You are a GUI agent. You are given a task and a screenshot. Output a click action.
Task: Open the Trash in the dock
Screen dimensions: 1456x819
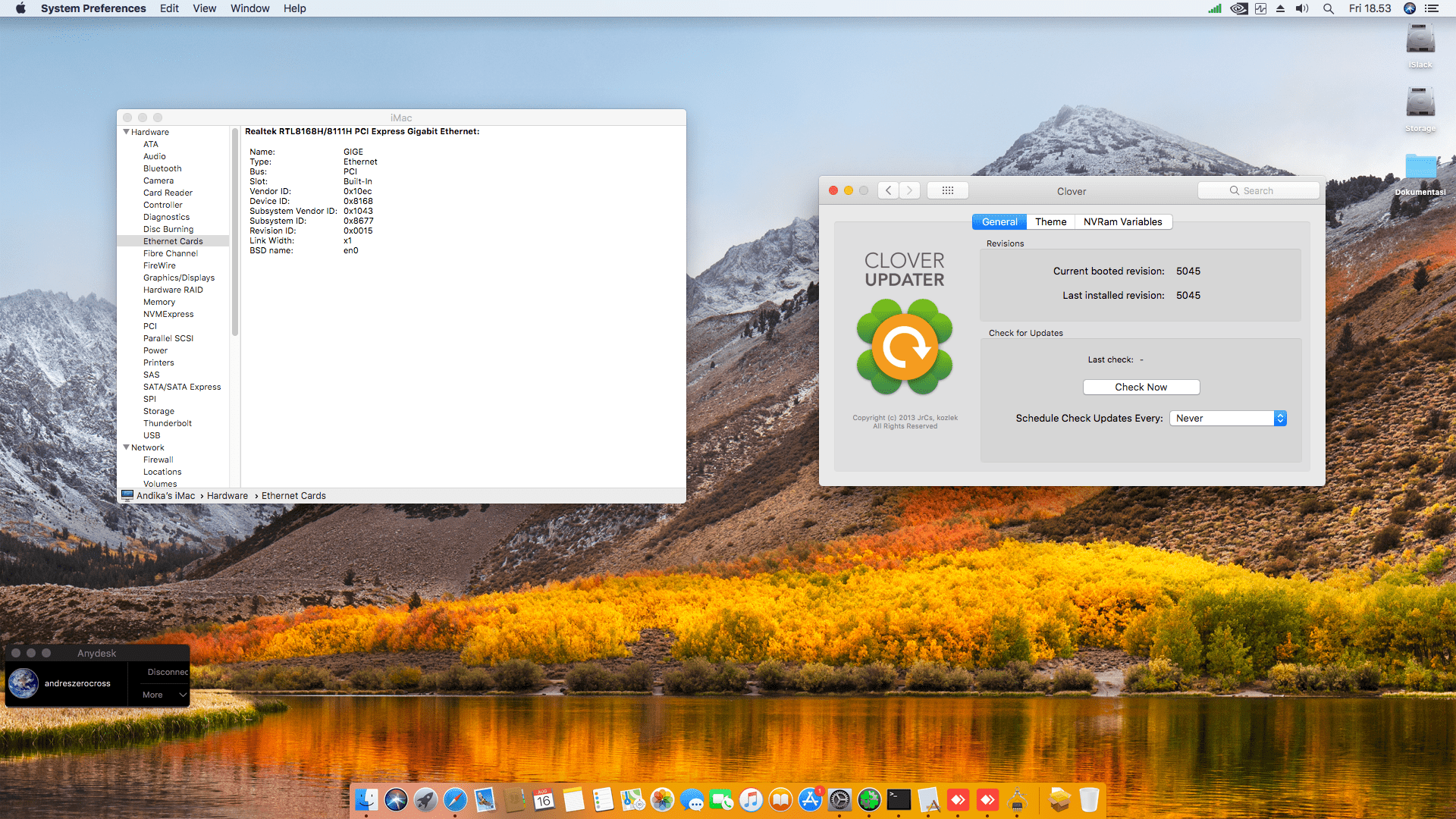[1089, 799]
